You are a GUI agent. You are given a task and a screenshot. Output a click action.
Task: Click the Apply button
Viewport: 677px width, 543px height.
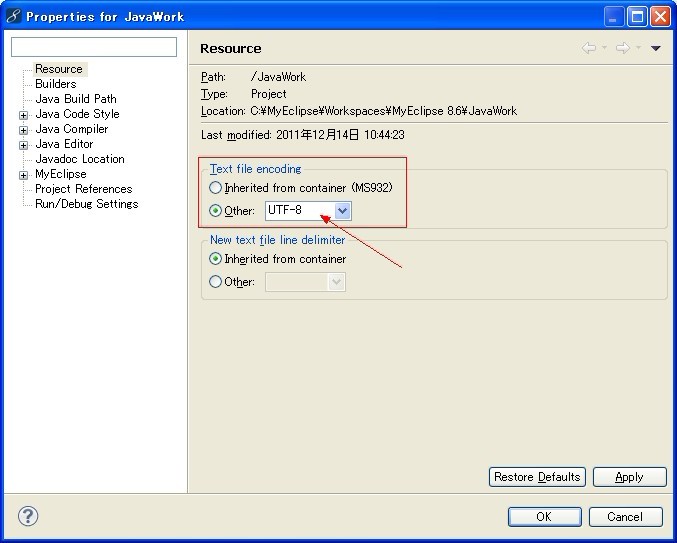pos(630,477)
